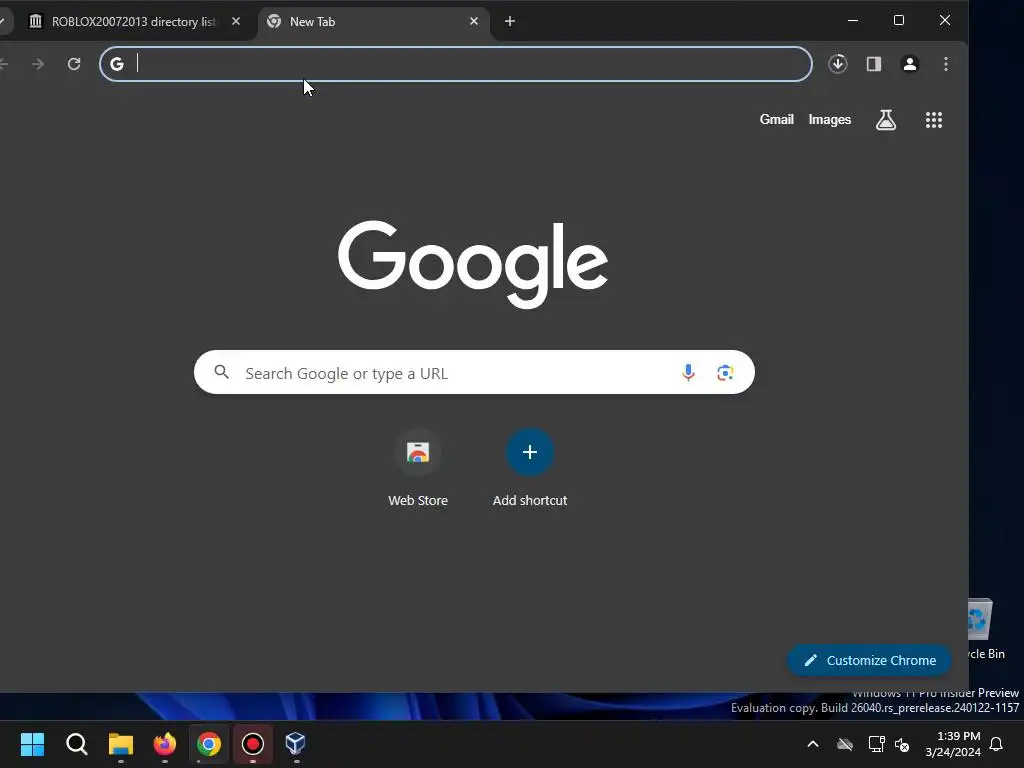
Task: Select the New Tab tab
Action: pos(374,22)
